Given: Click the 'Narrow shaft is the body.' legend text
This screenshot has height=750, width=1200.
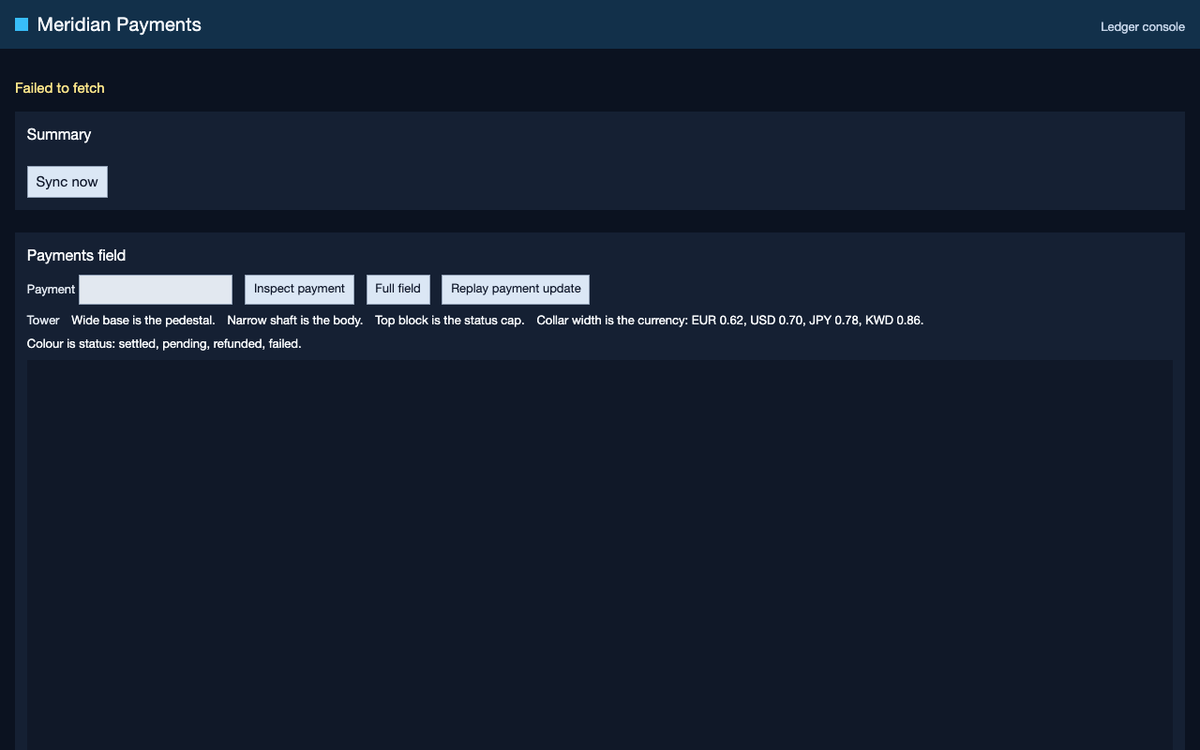Looking at the screenshot, I should click(x=295, y=320).
